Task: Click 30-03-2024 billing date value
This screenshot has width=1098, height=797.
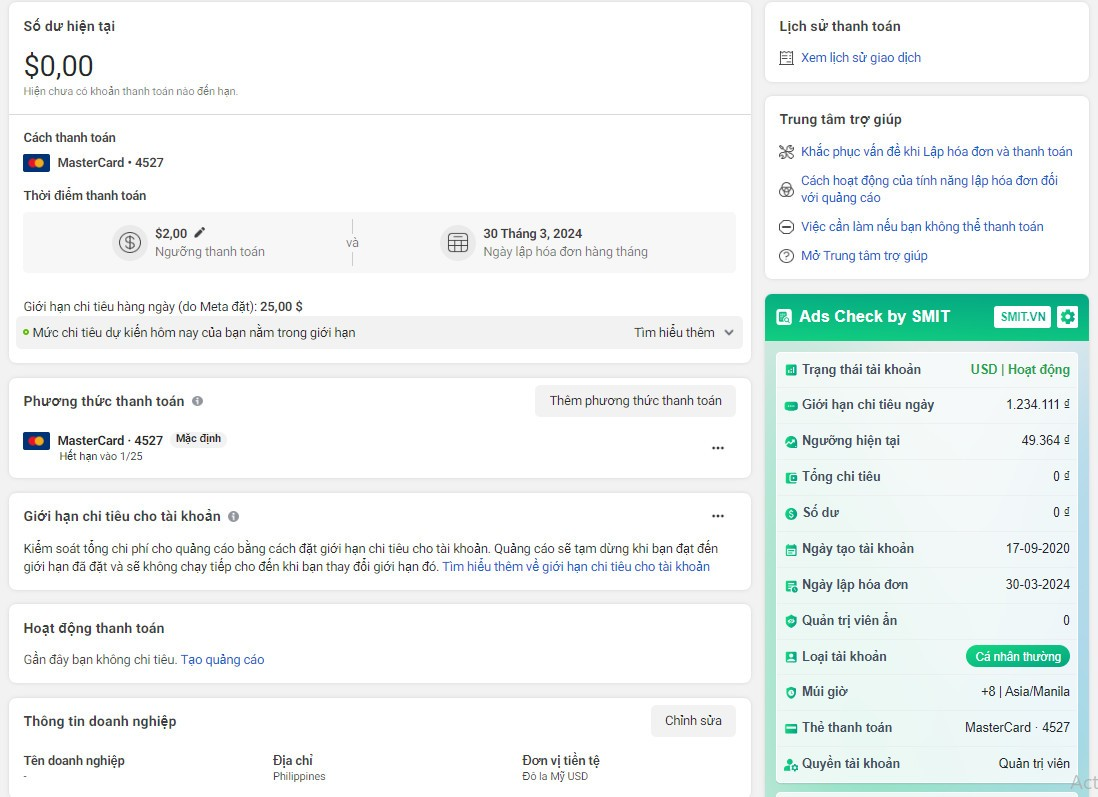Action: click(1038, 584)
